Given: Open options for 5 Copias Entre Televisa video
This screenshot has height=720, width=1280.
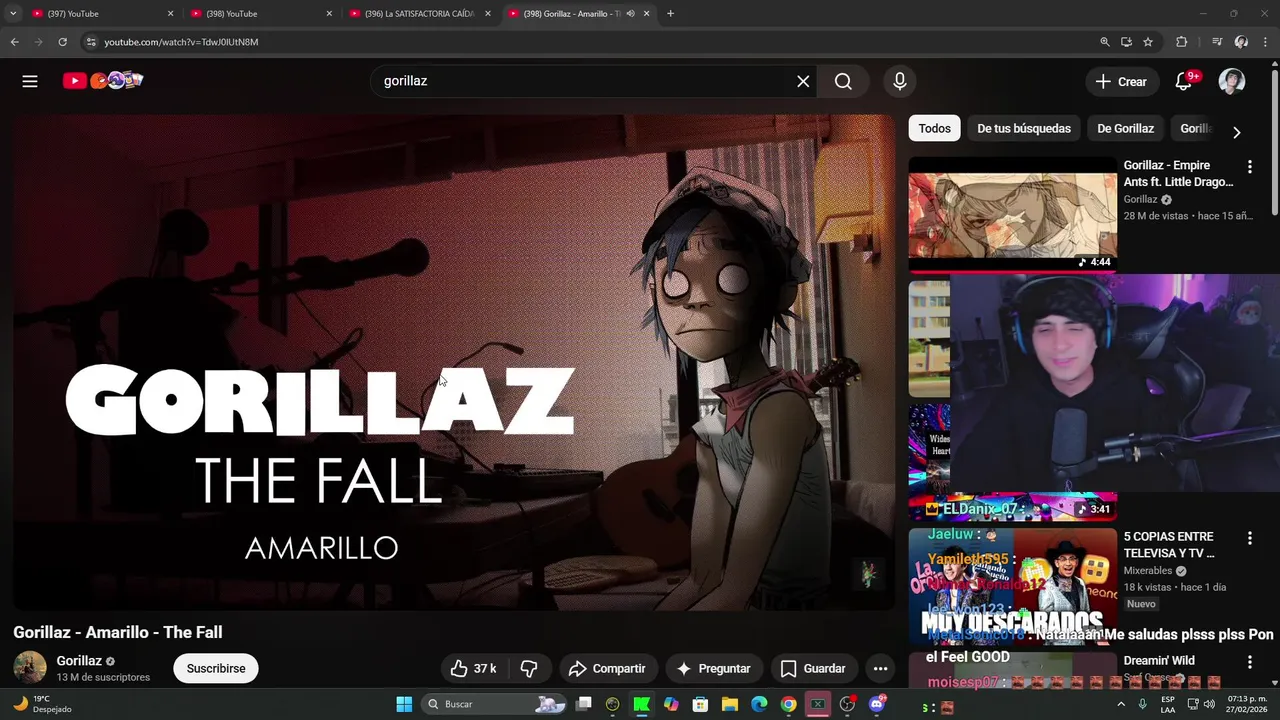Looking at the screenshot, I should coord(1249,538).
